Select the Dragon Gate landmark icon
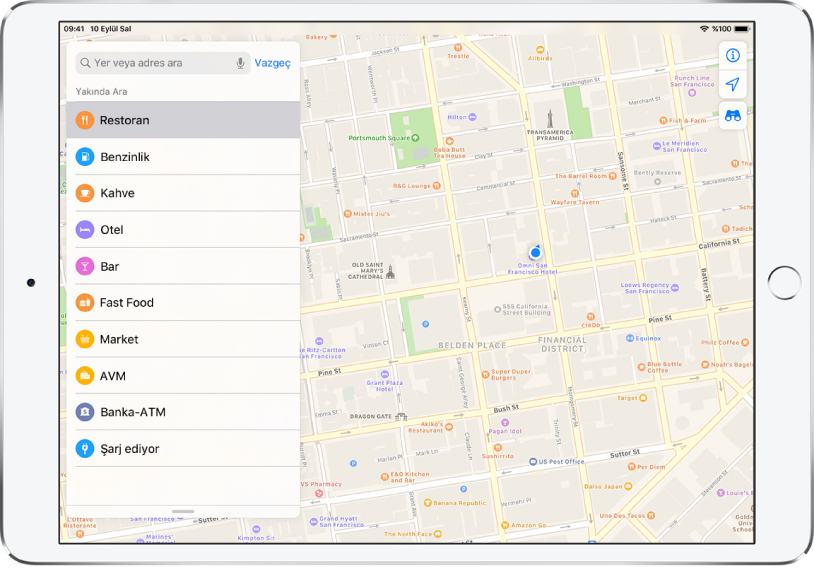 [x=401, y=416]
